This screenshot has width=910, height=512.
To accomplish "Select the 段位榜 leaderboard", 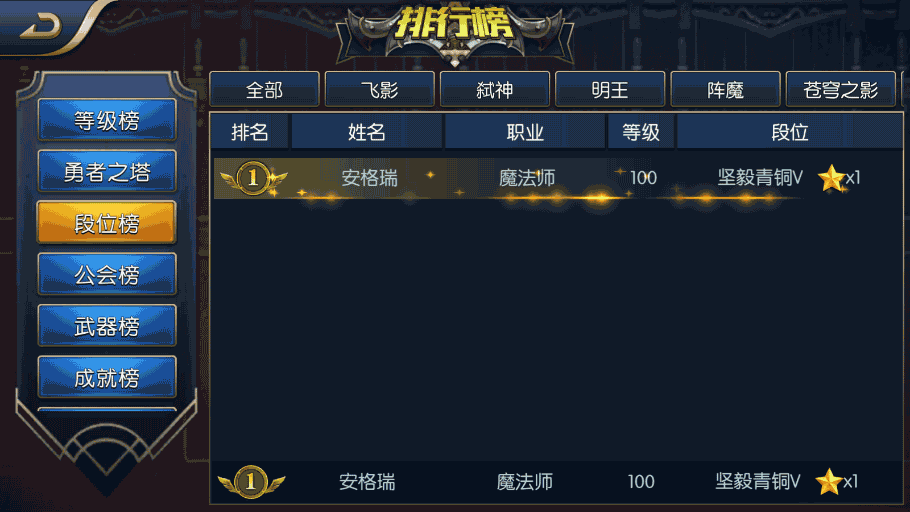I will coord(107,223).
